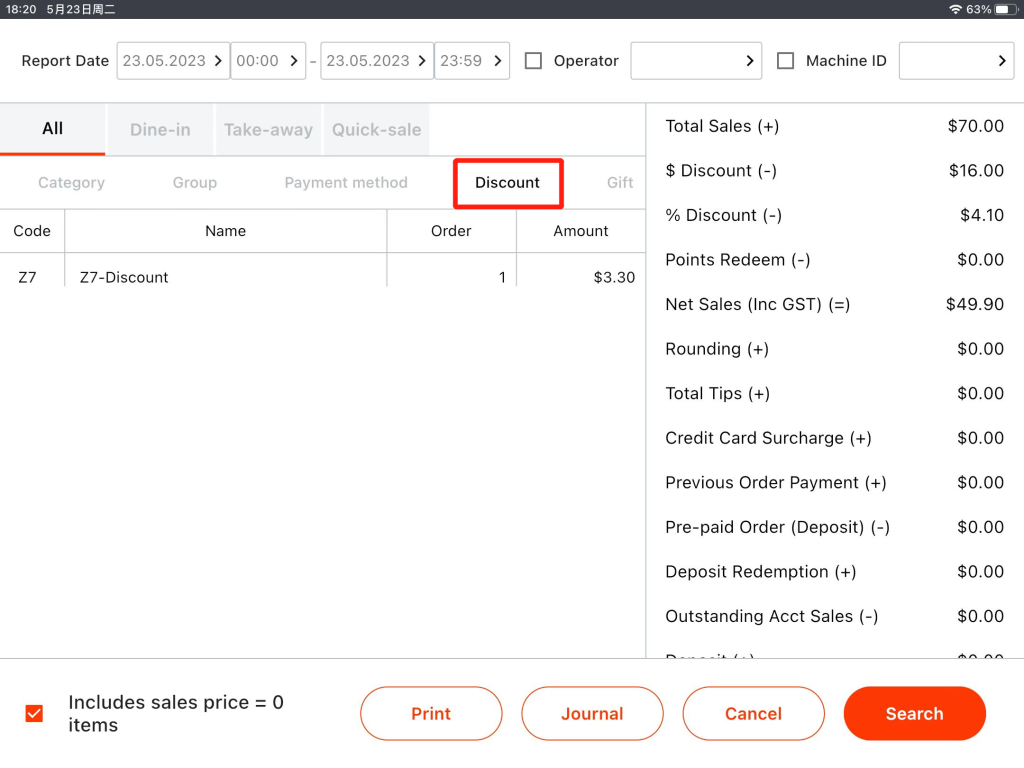Expand the Machine ID dropdown list
This screenshot has height=768, width=1024.
click(956, 61)
